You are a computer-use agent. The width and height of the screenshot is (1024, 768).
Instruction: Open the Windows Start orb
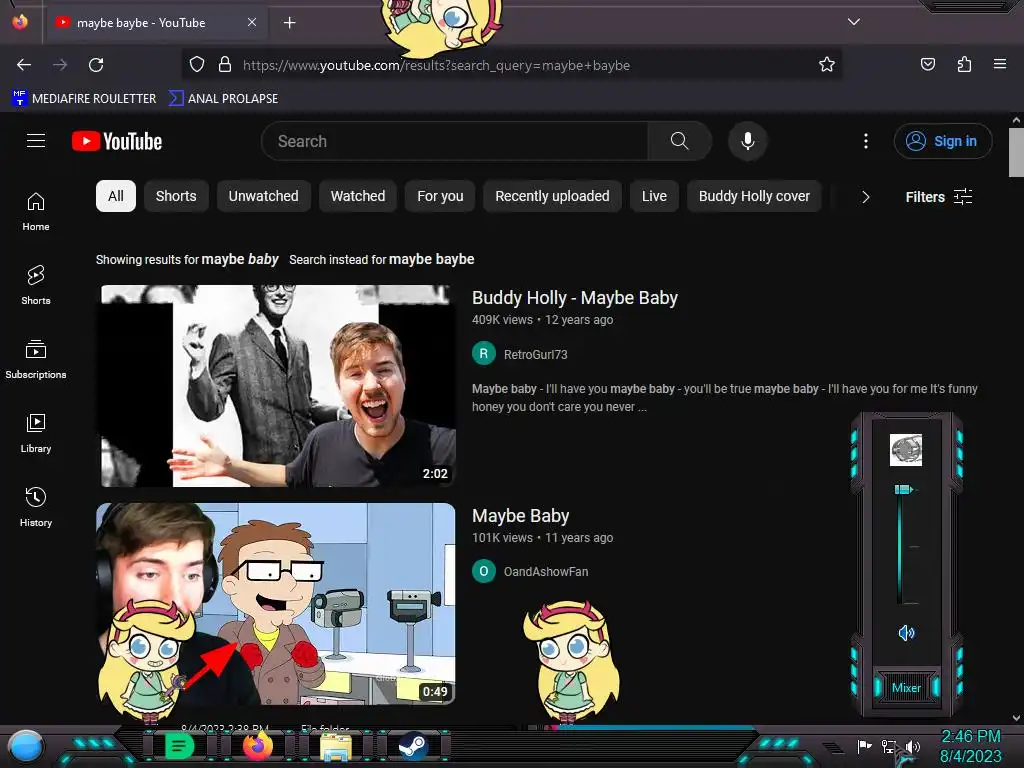26,746
